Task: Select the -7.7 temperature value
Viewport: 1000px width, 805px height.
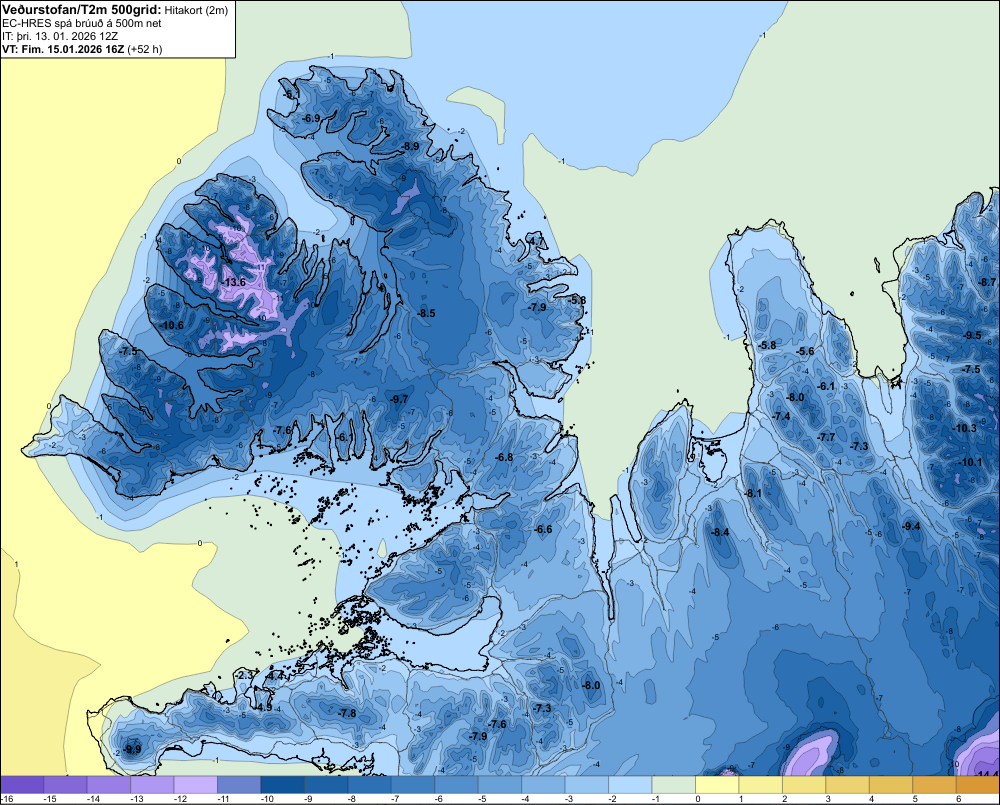Action: pyautogui.click(x=826, y=437)
